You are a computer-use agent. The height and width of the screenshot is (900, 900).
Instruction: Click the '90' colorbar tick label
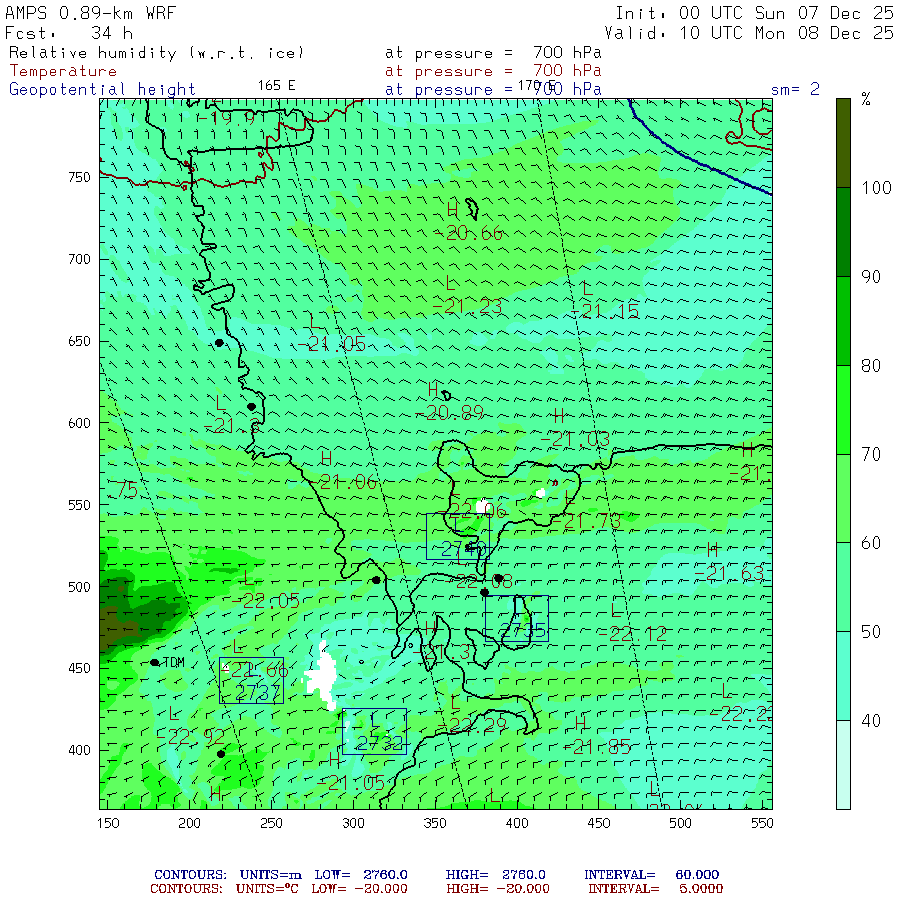(x=871, y=277)
